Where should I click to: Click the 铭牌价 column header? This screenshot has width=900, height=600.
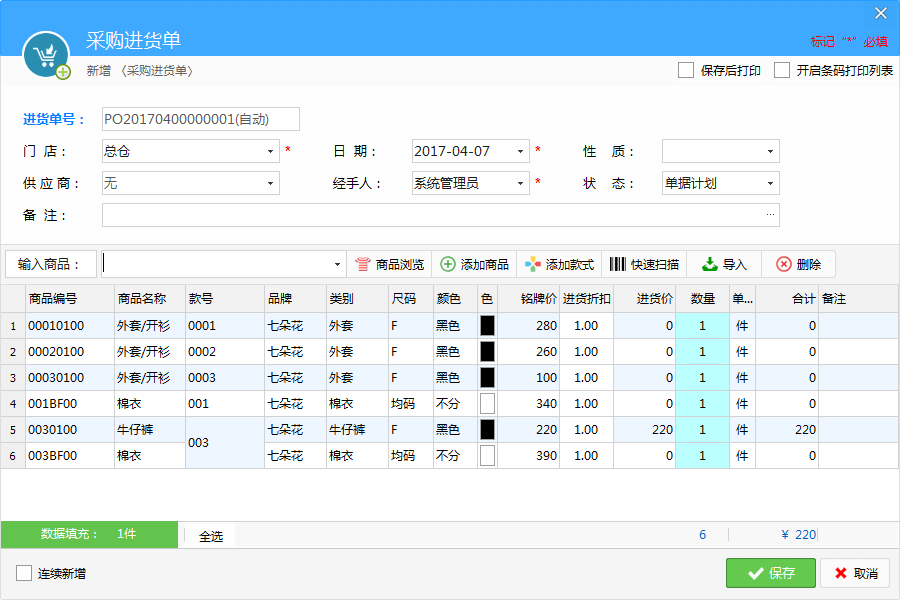click(x=529, y=299)
